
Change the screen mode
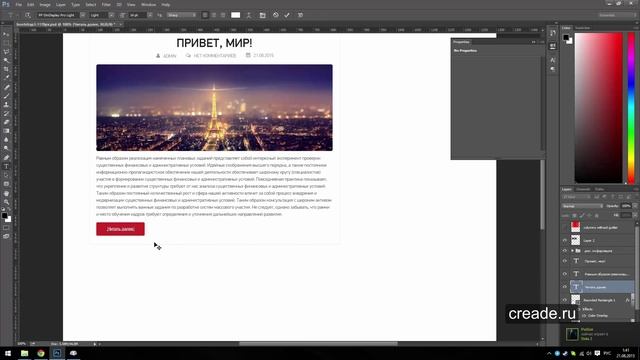[x=6, y=236]
